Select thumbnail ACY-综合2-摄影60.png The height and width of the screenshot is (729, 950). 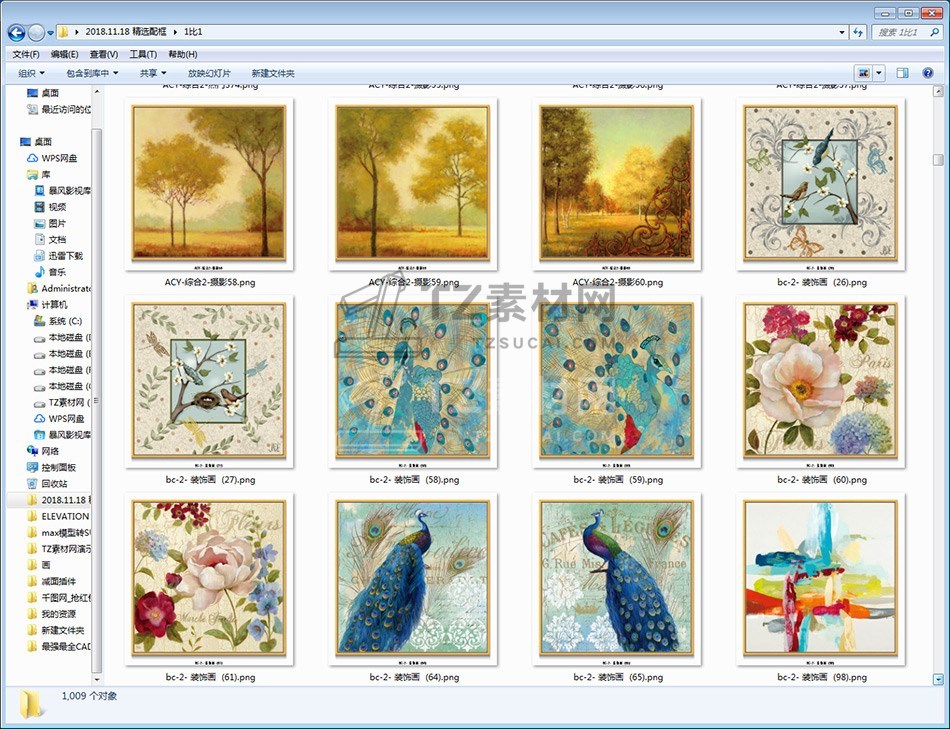(x=617, y=184)
